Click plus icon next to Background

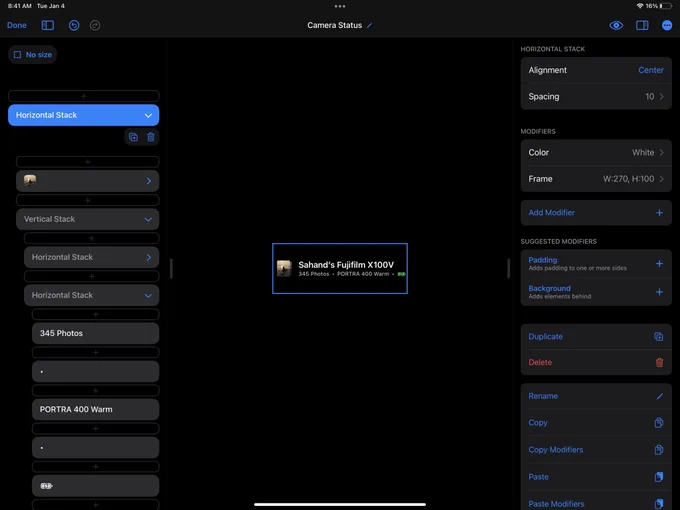tap(659, 292)
